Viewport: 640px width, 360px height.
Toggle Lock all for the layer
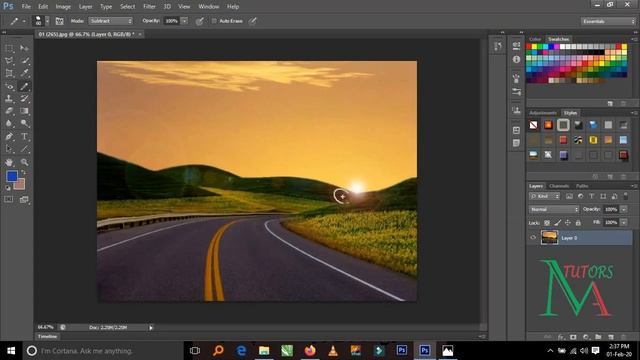pyautogui.click(x=578, y=223)
